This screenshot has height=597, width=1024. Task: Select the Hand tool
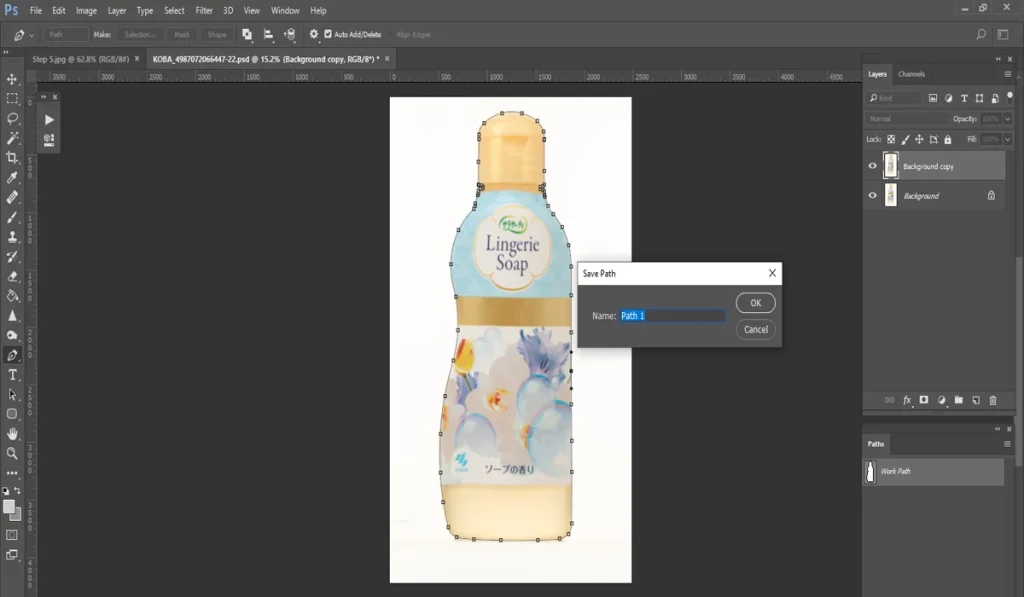12,434
